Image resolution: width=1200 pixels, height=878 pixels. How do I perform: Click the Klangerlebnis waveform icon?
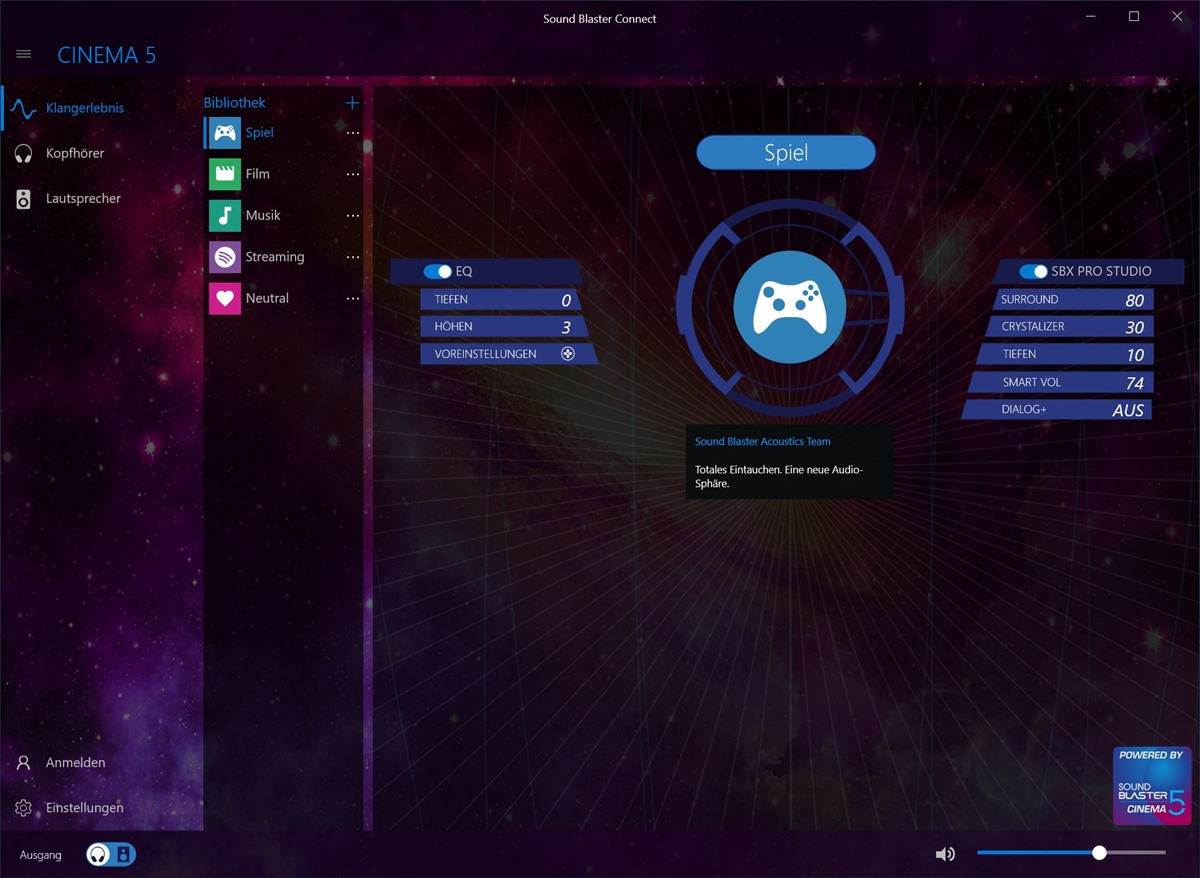click(24, 108)
